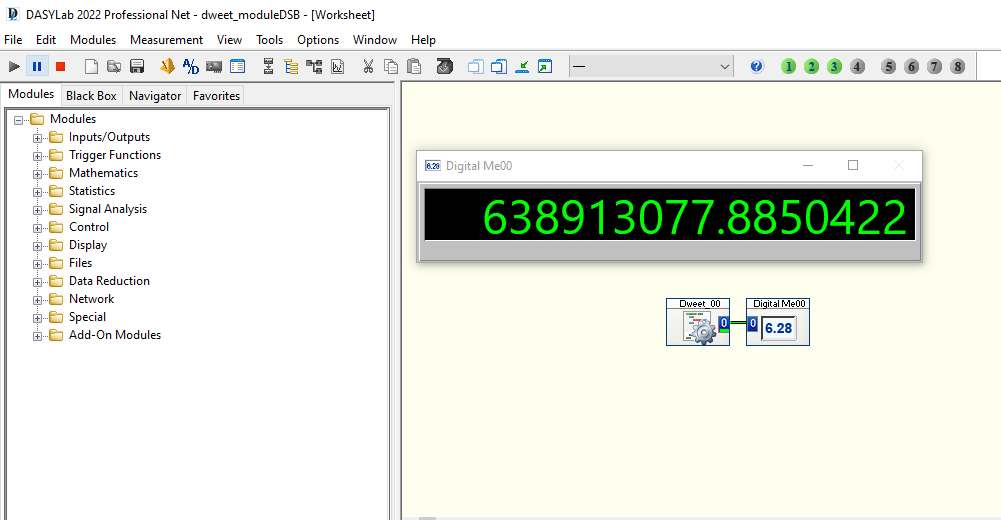Click the flowchart sequence toolbar icon
The height and width of the screenshot is (520, 1001).
click(268, 66)
